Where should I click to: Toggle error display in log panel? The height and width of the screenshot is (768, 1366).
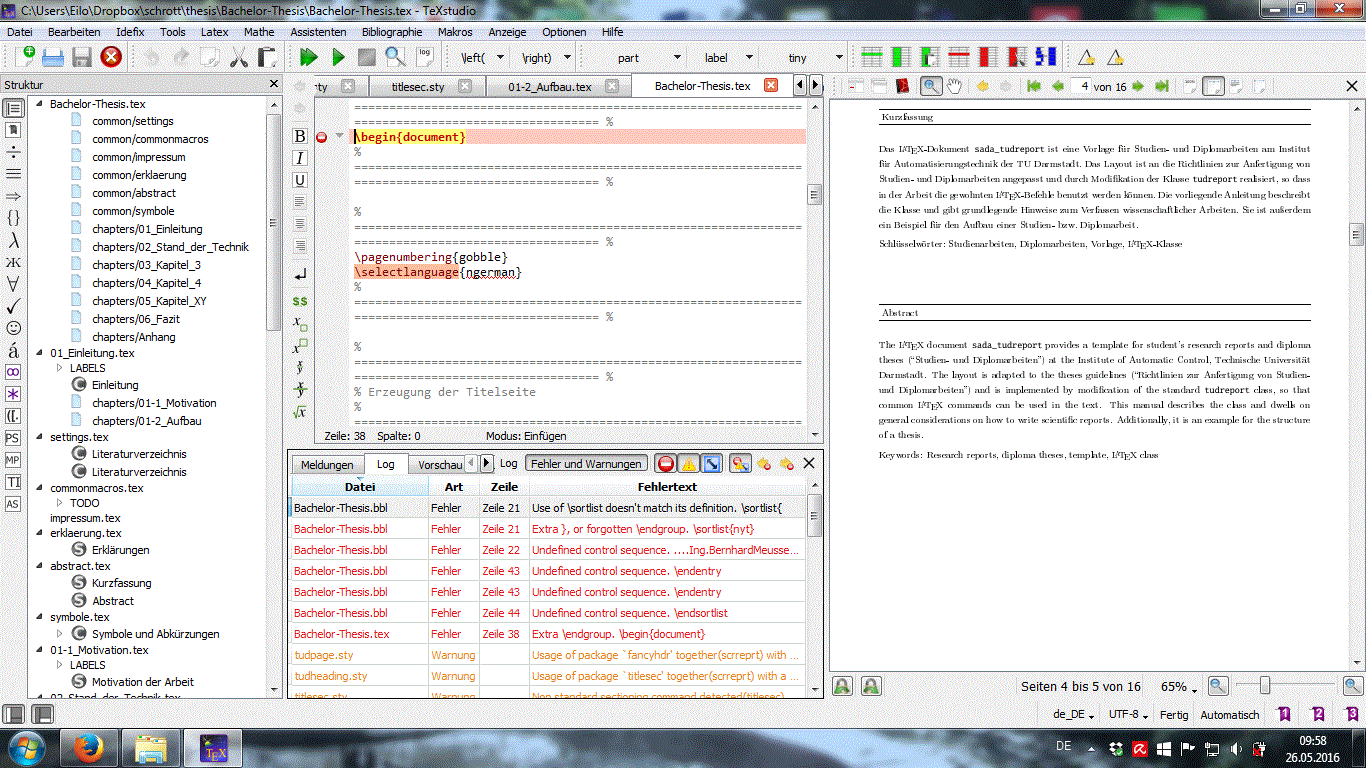[666, 463]
